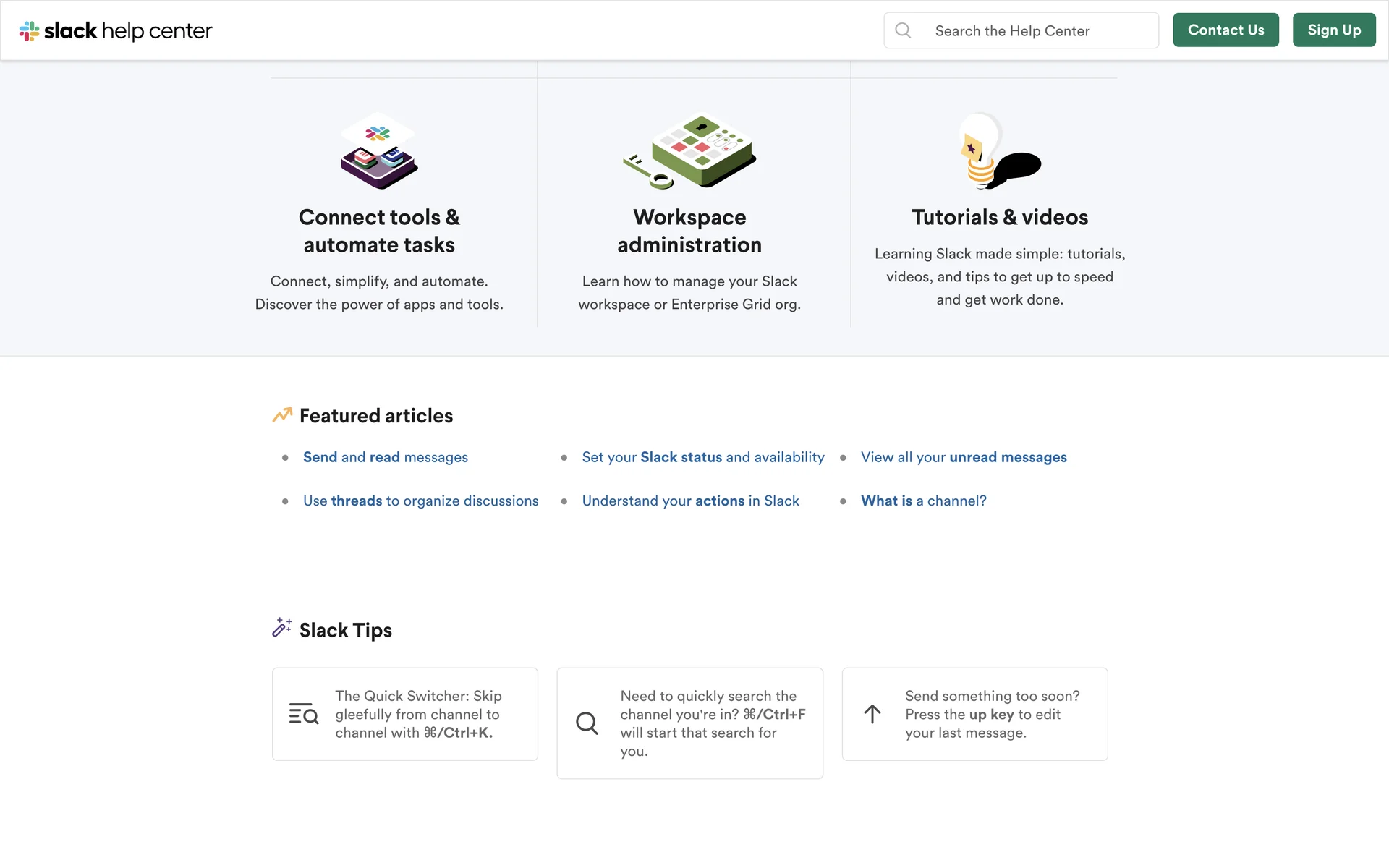Click the search tip magnifier icon
Image resolution: width=1389 pixels, height=868 pixels.
[x=587, y=723]
